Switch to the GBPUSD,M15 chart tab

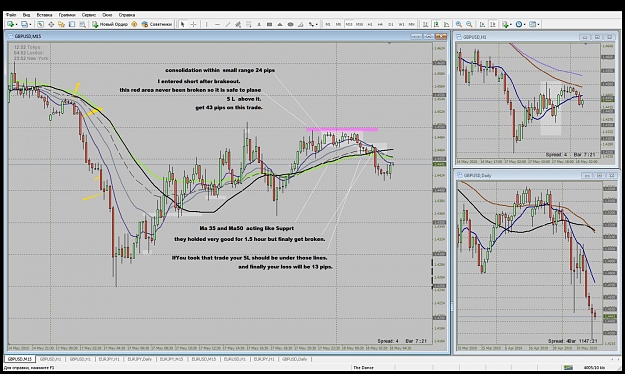[20, 359]
